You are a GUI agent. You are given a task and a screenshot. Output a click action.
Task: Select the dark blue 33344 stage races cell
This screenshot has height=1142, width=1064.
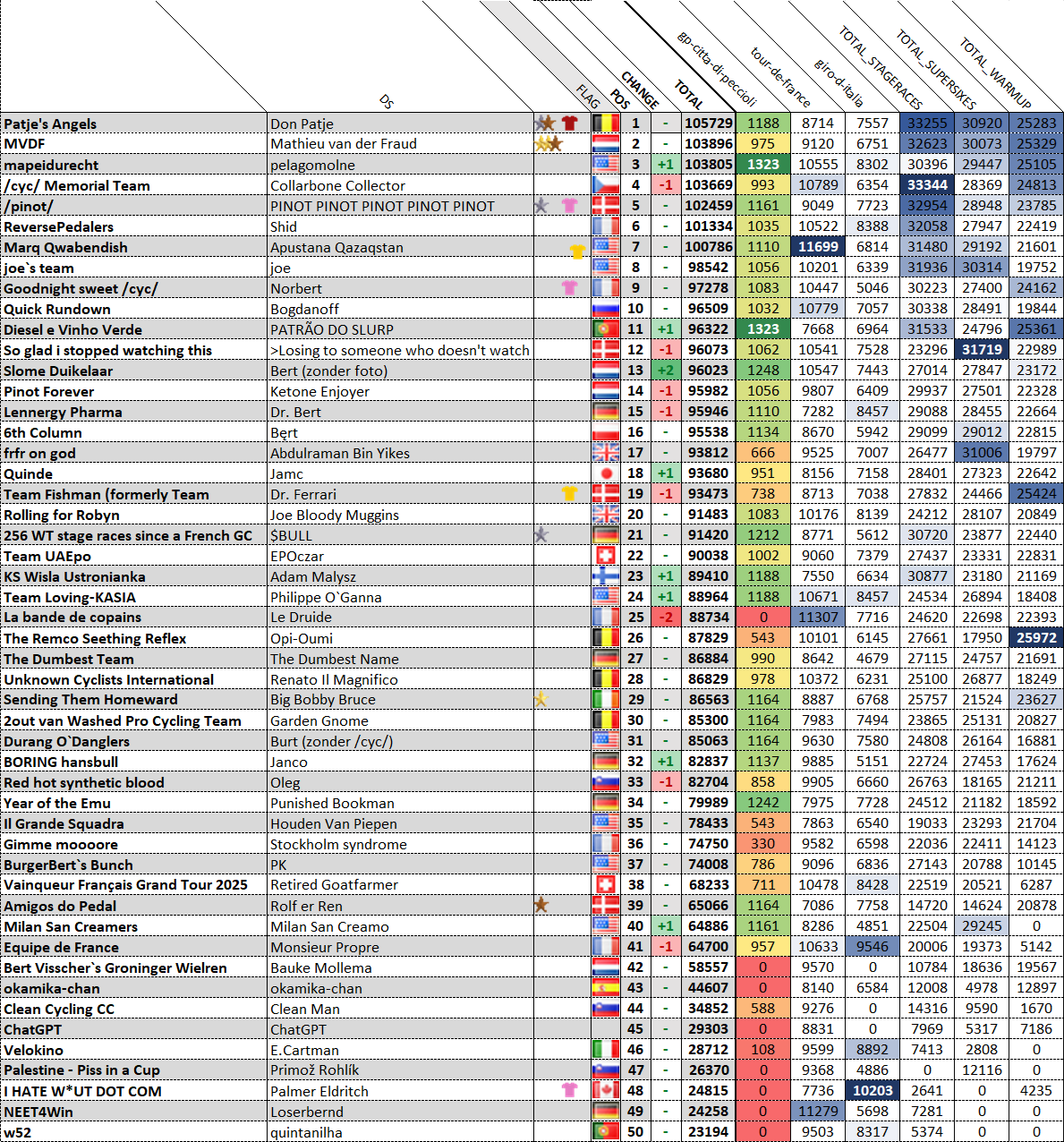926,185
